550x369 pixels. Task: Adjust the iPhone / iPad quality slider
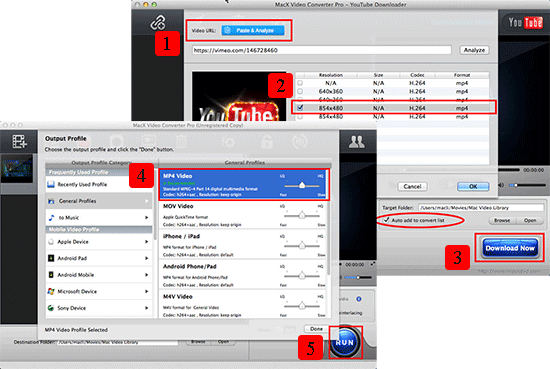point(302,246)
